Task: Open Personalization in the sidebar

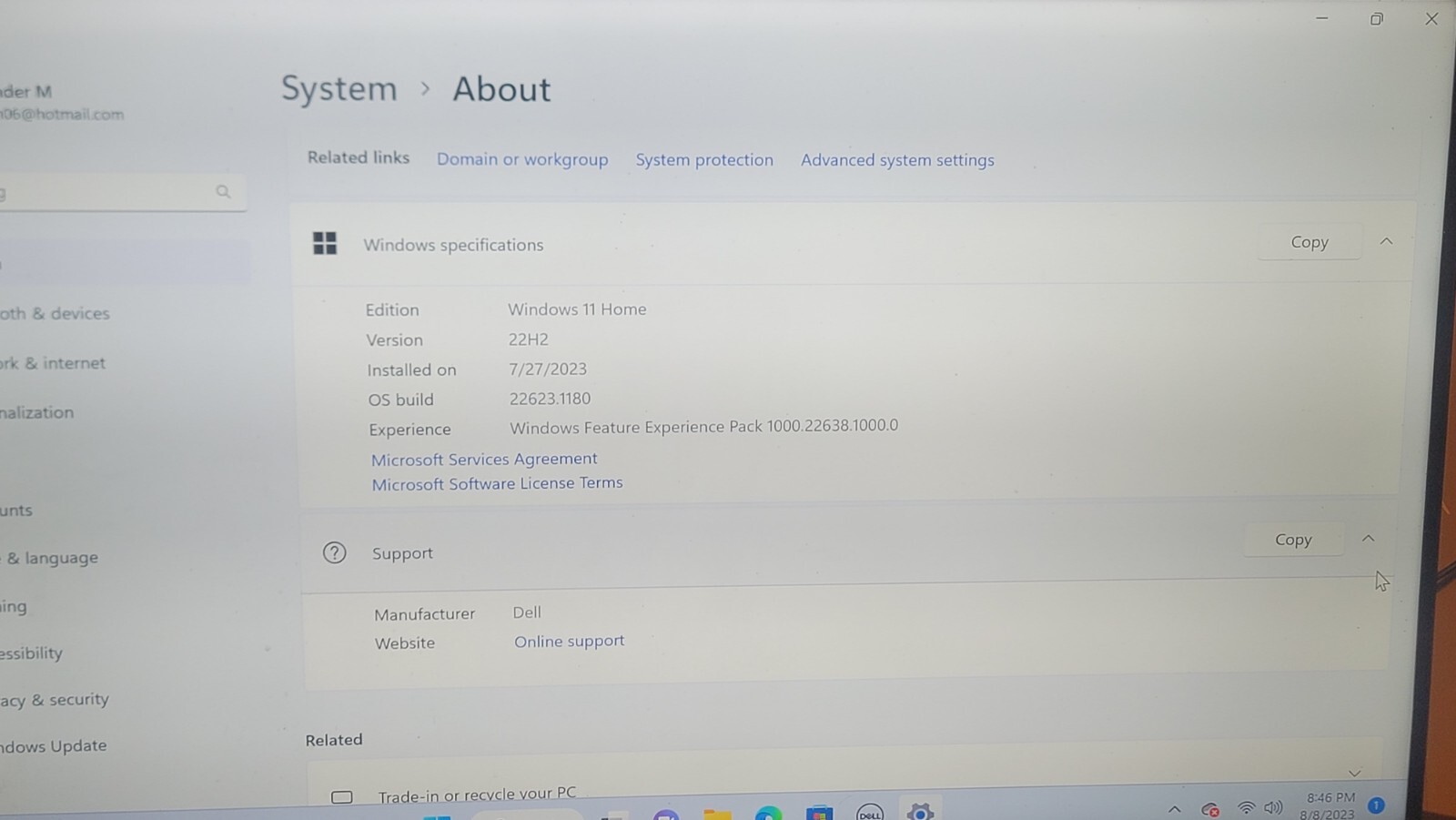Action: pyautogui.click(x=37, y=412)
